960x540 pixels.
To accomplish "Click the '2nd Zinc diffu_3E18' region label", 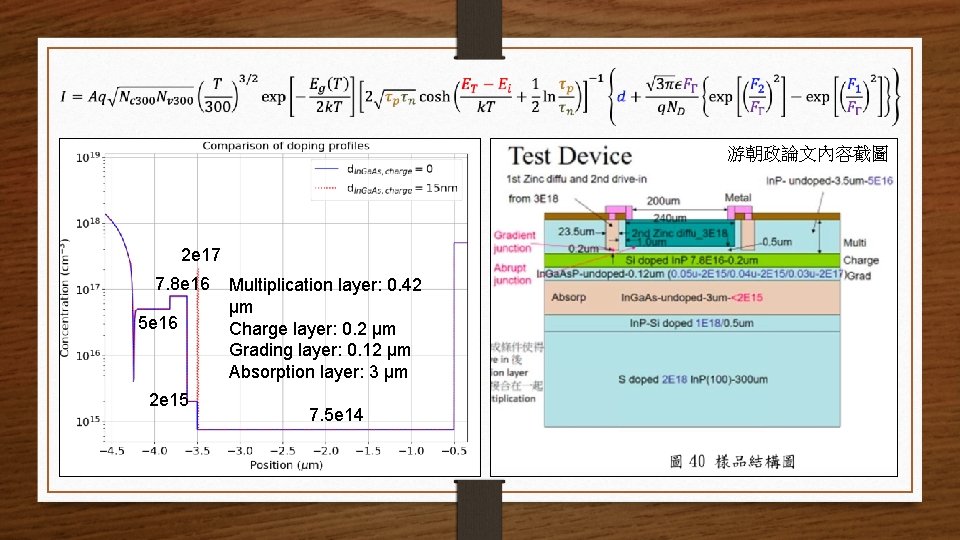I will (680, 233).
